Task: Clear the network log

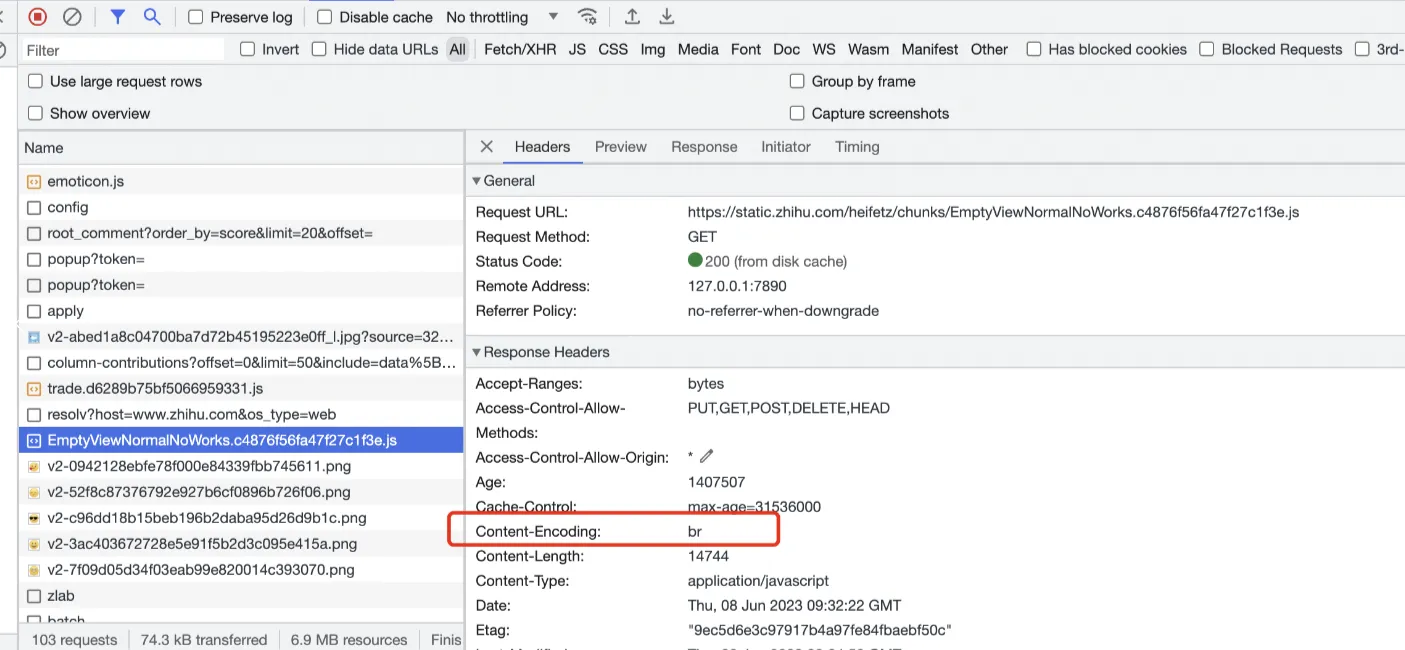Action: (72, 16)
